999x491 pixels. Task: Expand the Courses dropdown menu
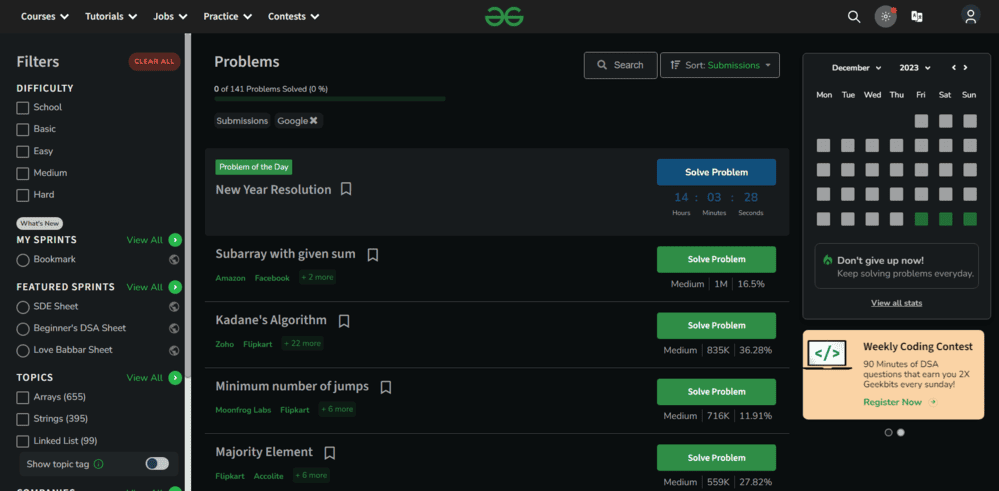[x=45, y=17]
